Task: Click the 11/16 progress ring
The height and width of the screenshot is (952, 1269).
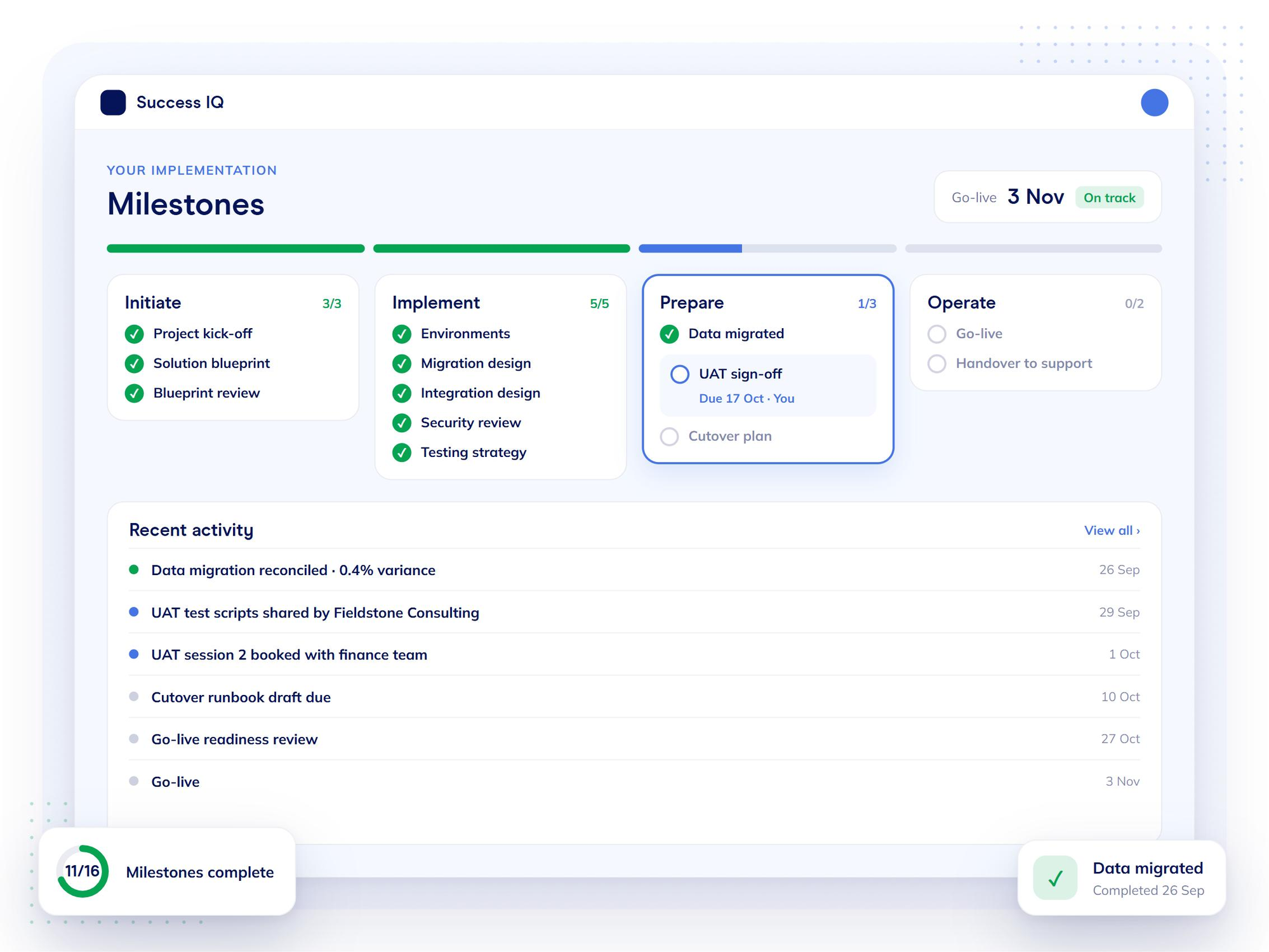Action: (x=83, y=871)
